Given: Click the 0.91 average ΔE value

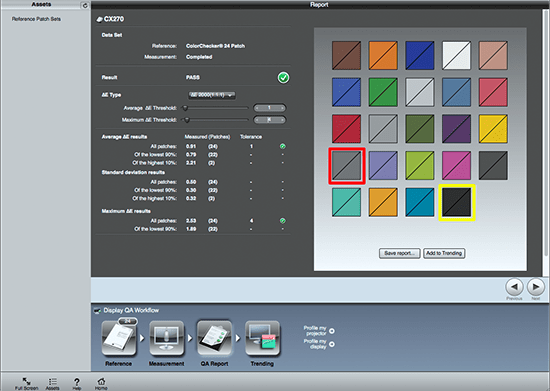Looking at the screenshot, I should click(x=191, y=146).
